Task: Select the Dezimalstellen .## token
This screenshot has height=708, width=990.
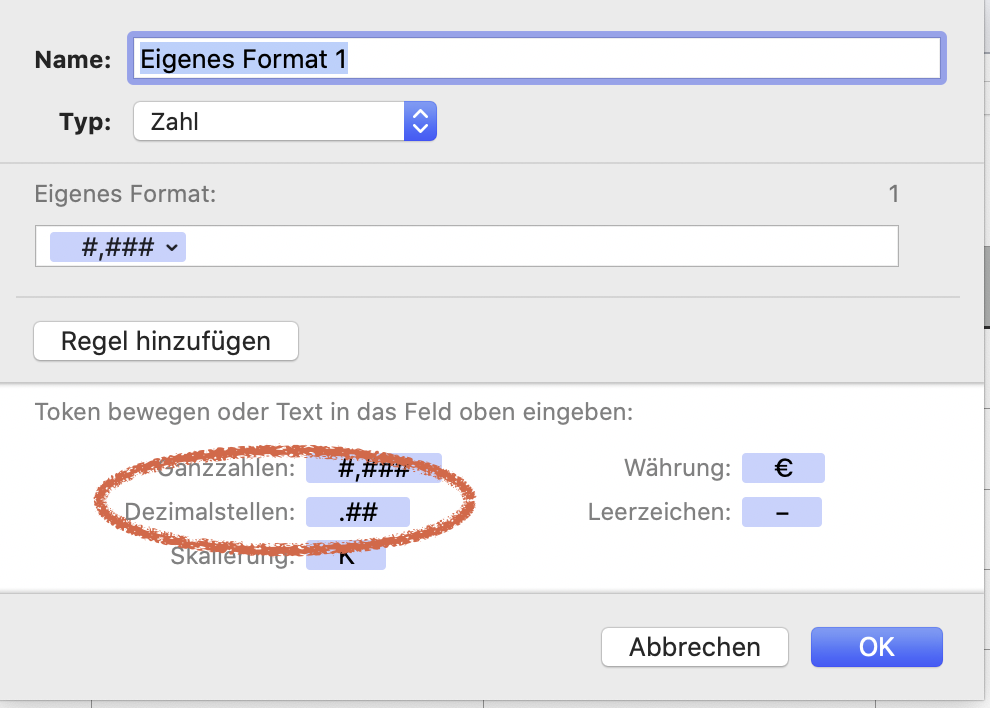Action: [357, 512]
